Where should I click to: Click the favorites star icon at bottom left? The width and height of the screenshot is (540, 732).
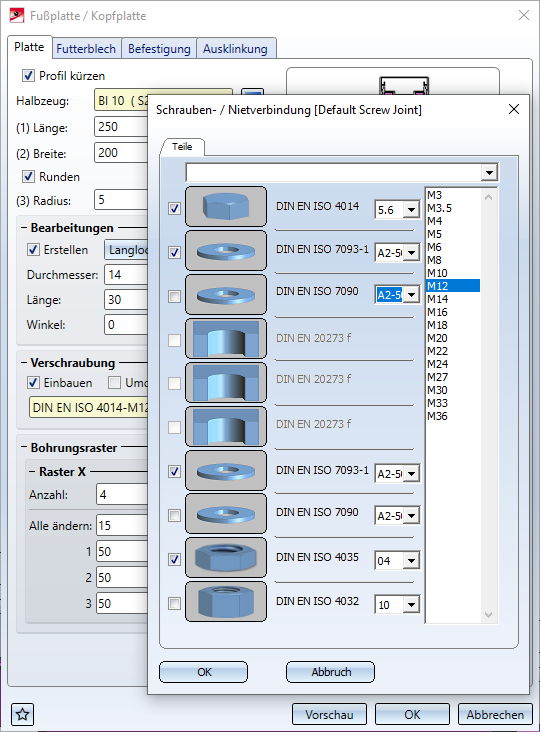click(x=22, y=714)
